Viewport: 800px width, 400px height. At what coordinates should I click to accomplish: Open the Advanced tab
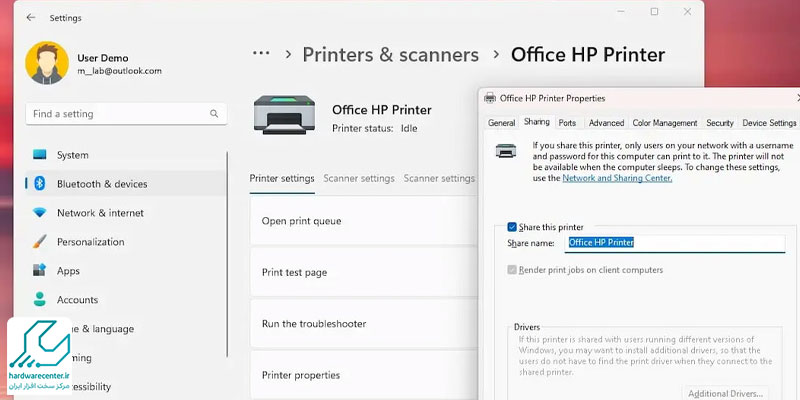[x=606, y=123]
